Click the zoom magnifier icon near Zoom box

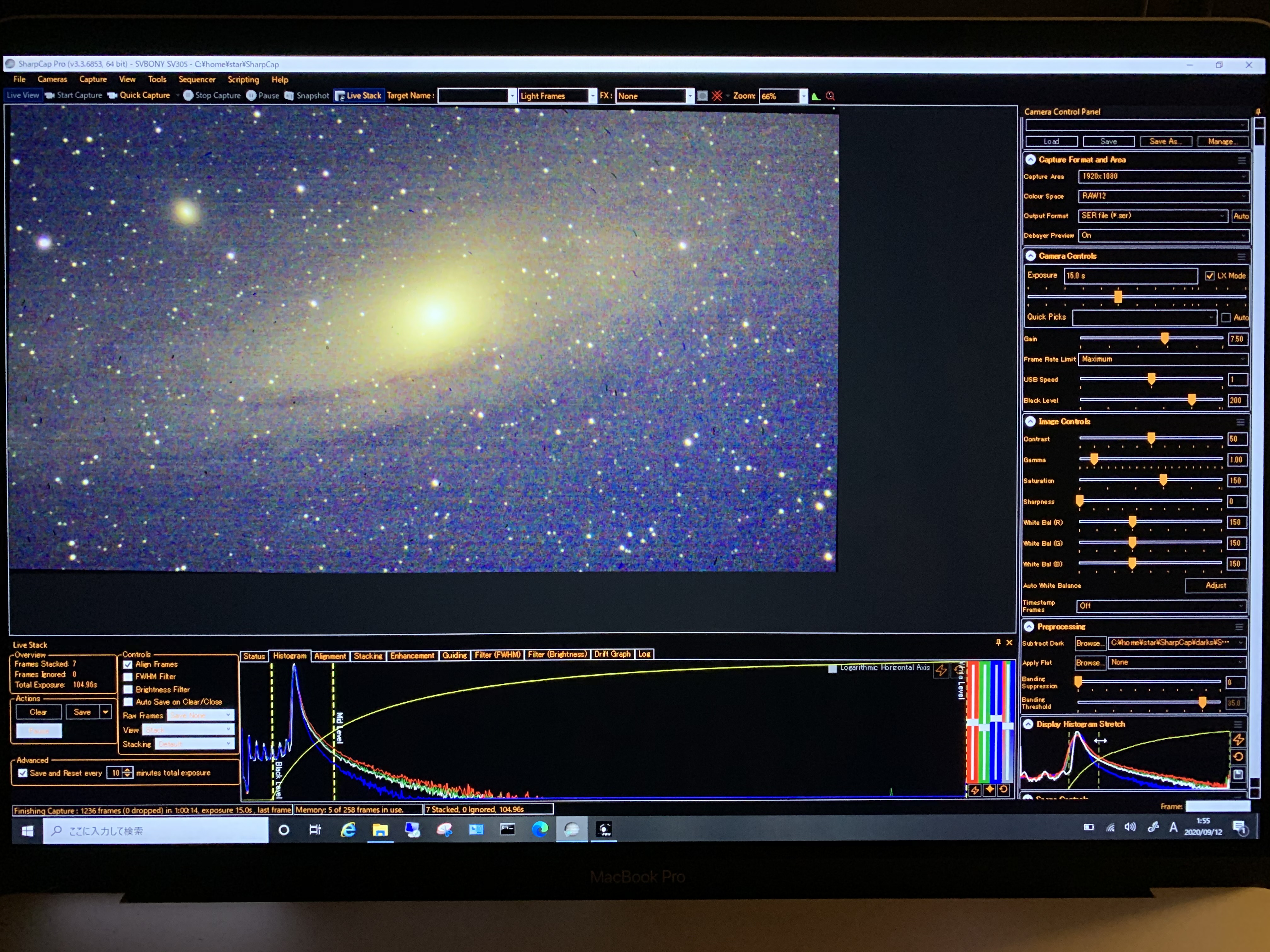(x=830, y=96)
